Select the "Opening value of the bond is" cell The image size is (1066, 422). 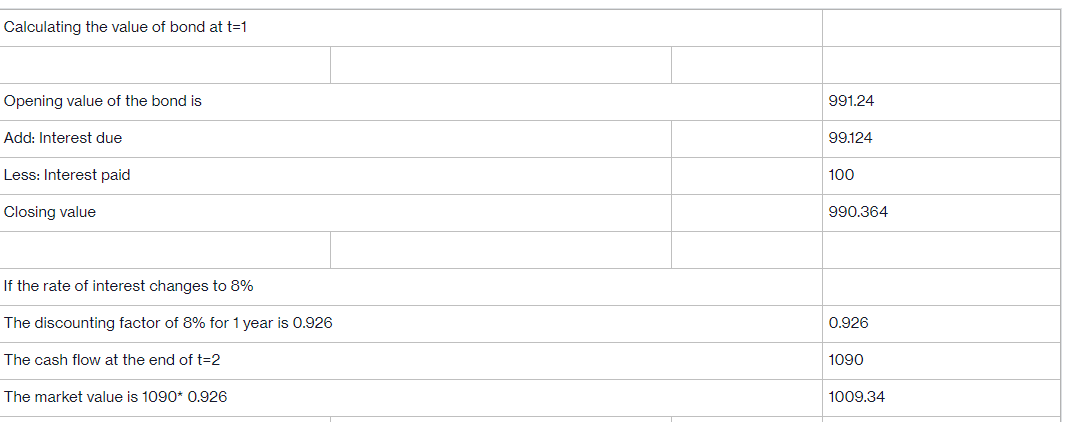tap(103, 101)
